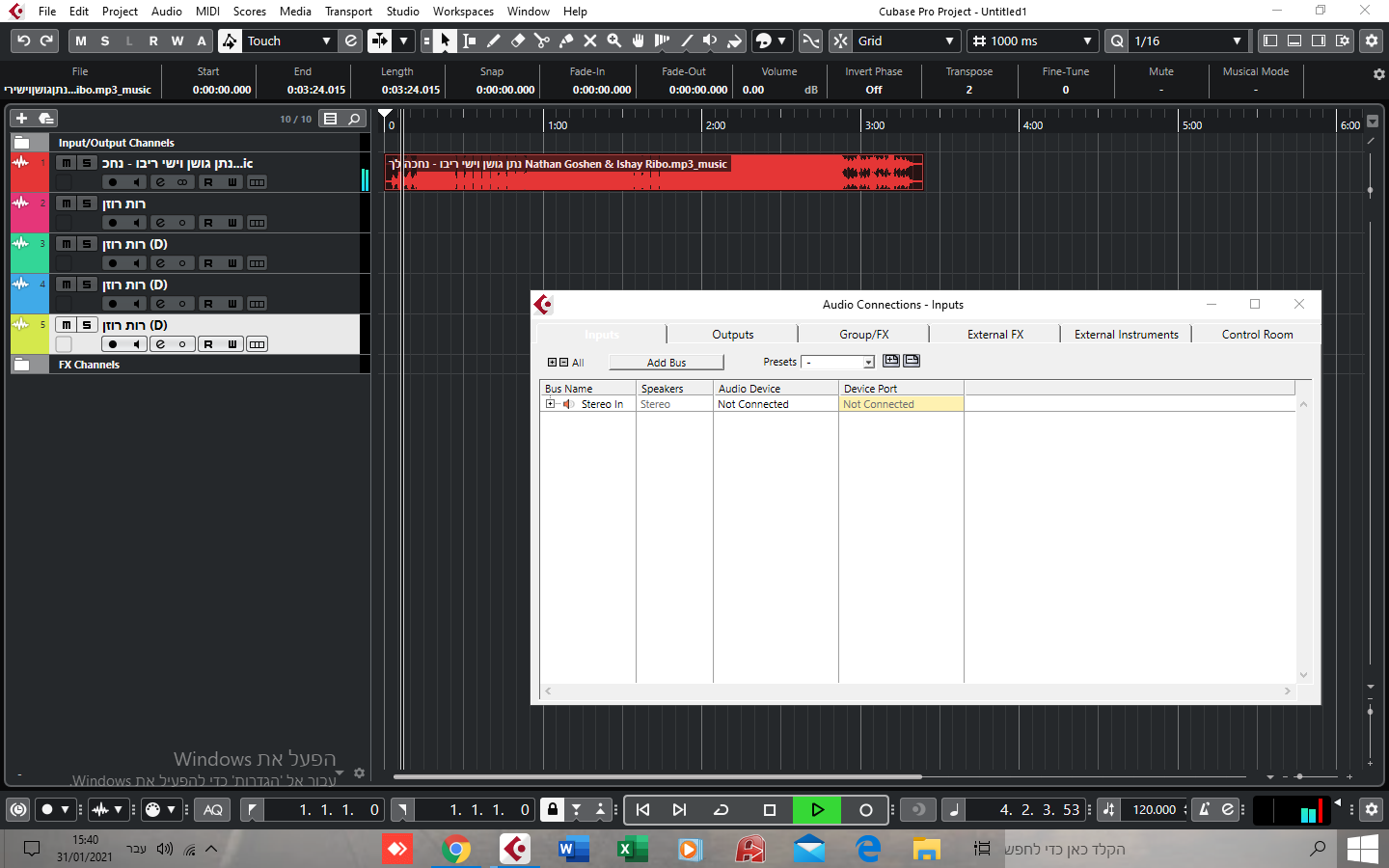1389x868 pixels.
Task: Solo track number 5
Action: pos(87,325)
